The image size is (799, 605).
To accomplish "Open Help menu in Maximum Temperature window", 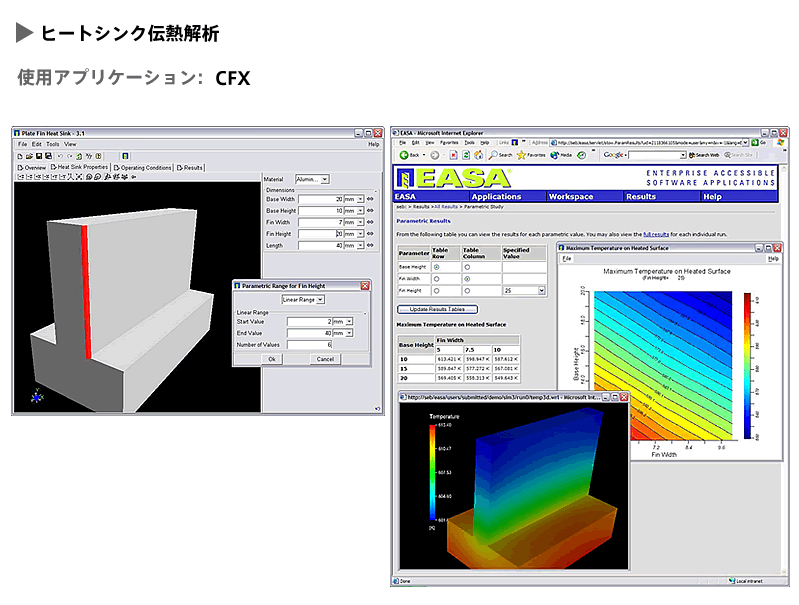I will [773, 259].
